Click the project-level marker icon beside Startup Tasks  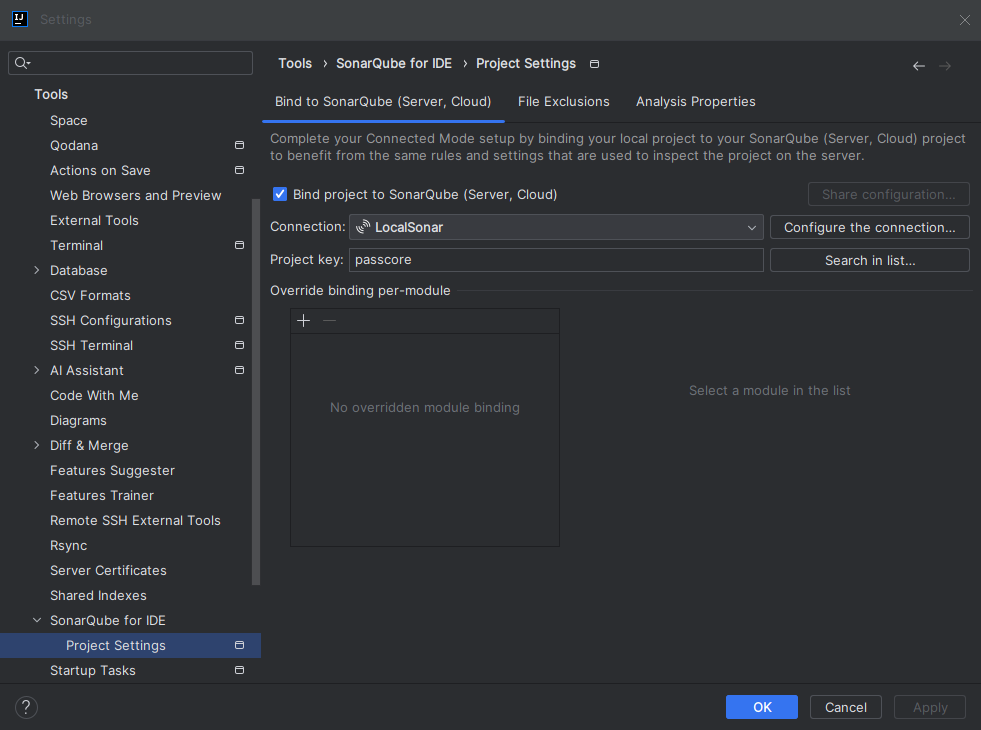tap(239, 670)
